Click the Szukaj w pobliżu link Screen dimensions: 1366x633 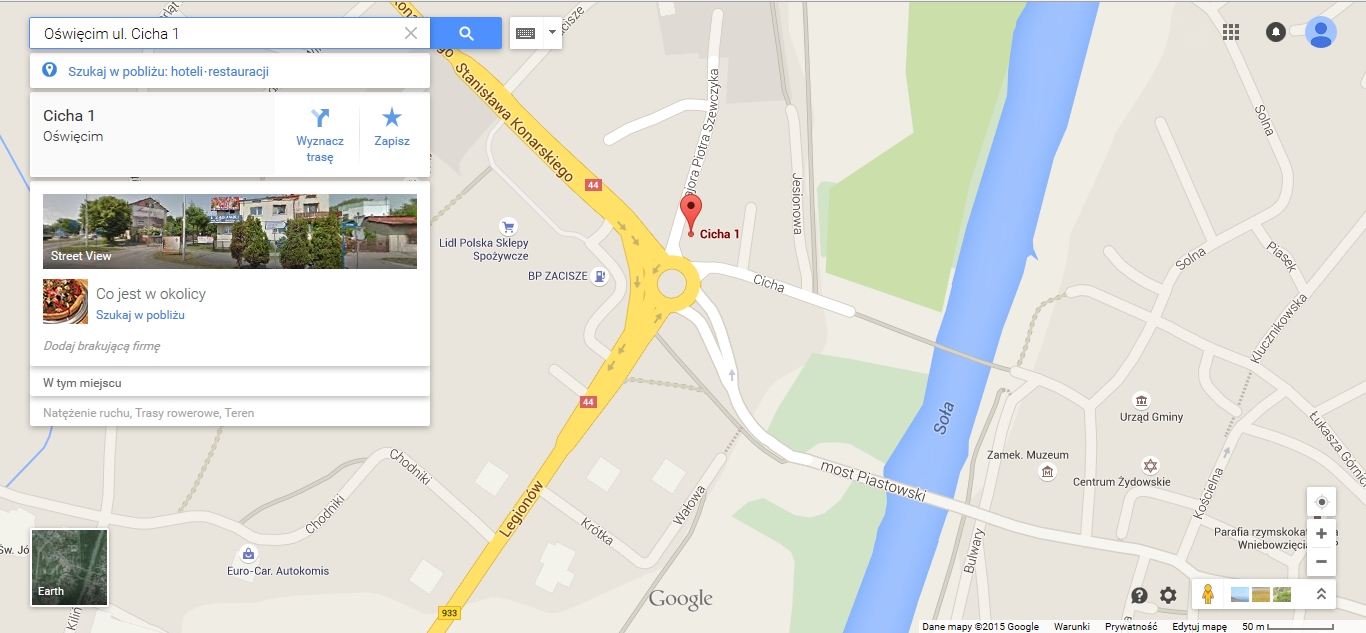tap(140, 315)
